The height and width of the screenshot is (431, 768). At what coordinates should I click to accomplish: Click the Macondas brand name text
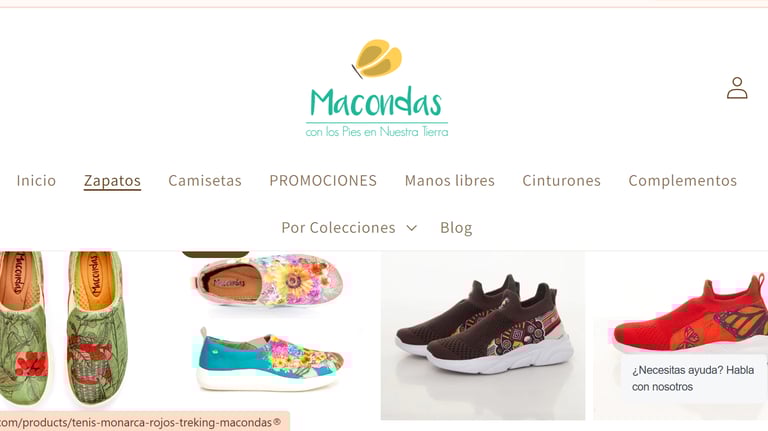coord(376,102)
